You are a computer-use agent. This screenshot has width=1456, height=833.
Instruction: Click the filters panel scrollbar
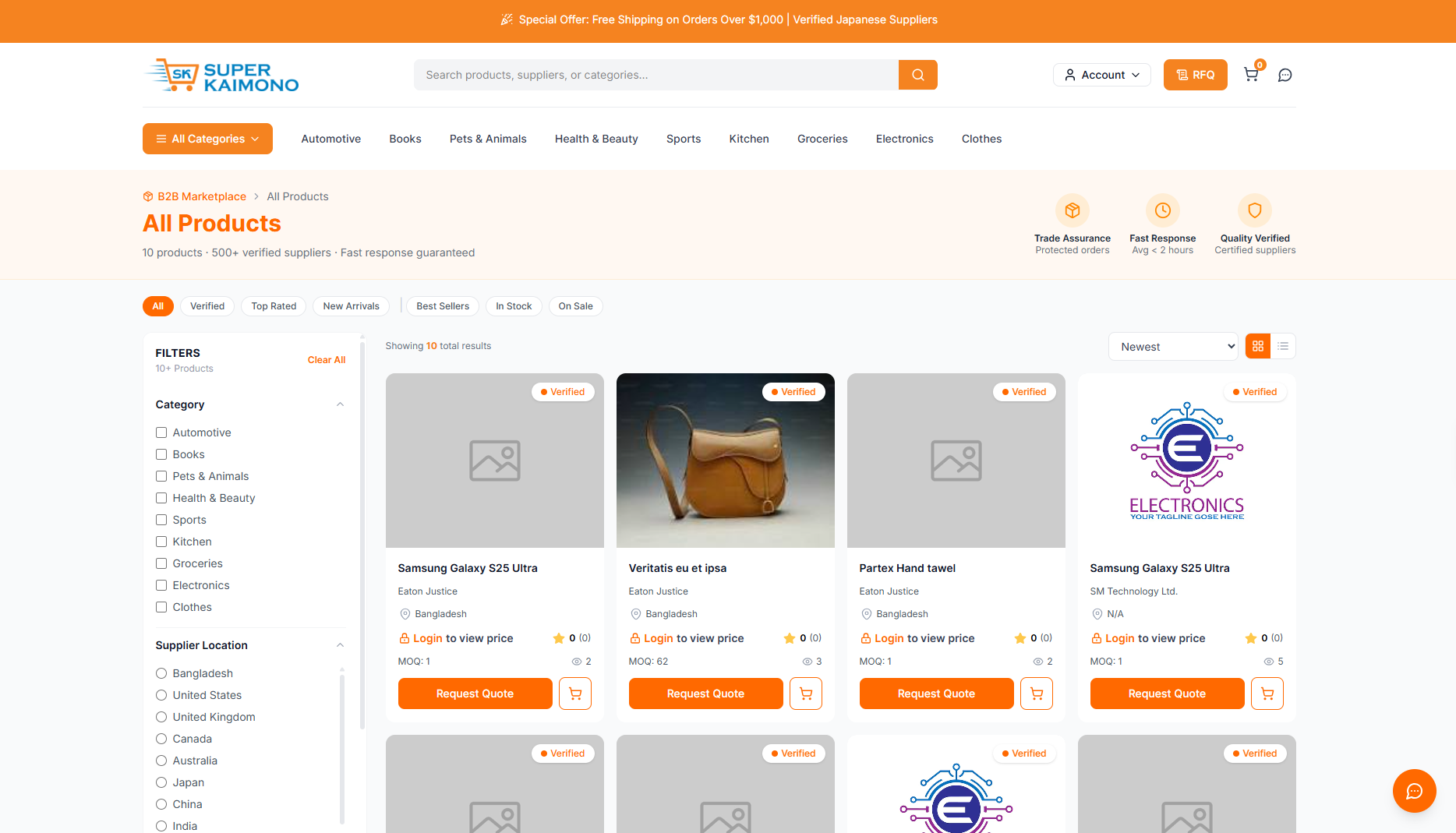(x=362, y=534)
